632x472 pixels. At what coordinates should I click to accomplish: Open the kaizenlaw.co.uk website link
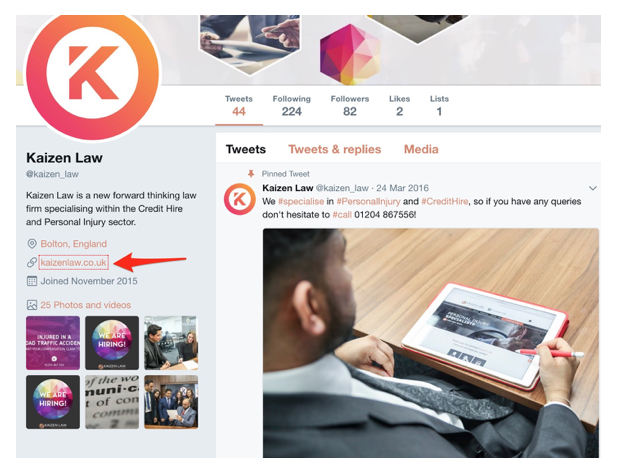pyautogui.click(x=73, y=263)
